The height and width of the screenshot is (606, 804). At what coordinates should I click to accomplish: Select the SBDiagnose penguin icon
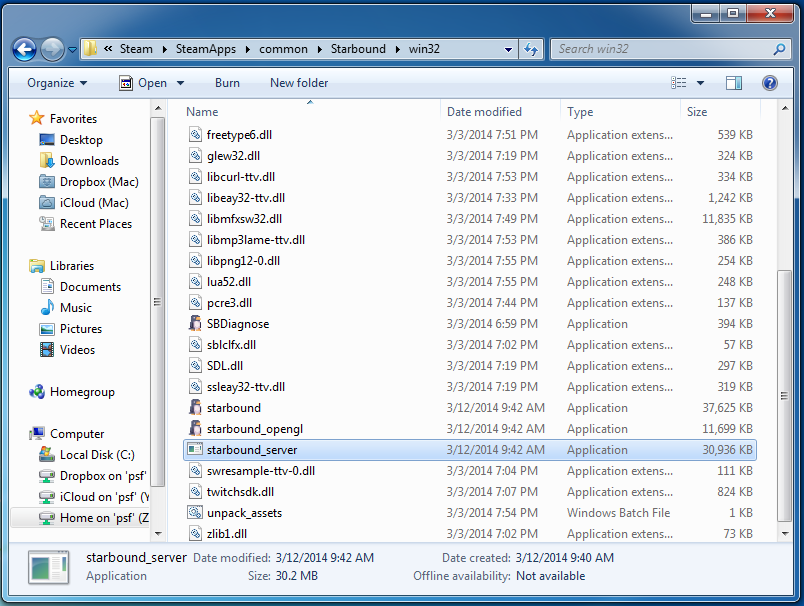click(x=195, y=324)
